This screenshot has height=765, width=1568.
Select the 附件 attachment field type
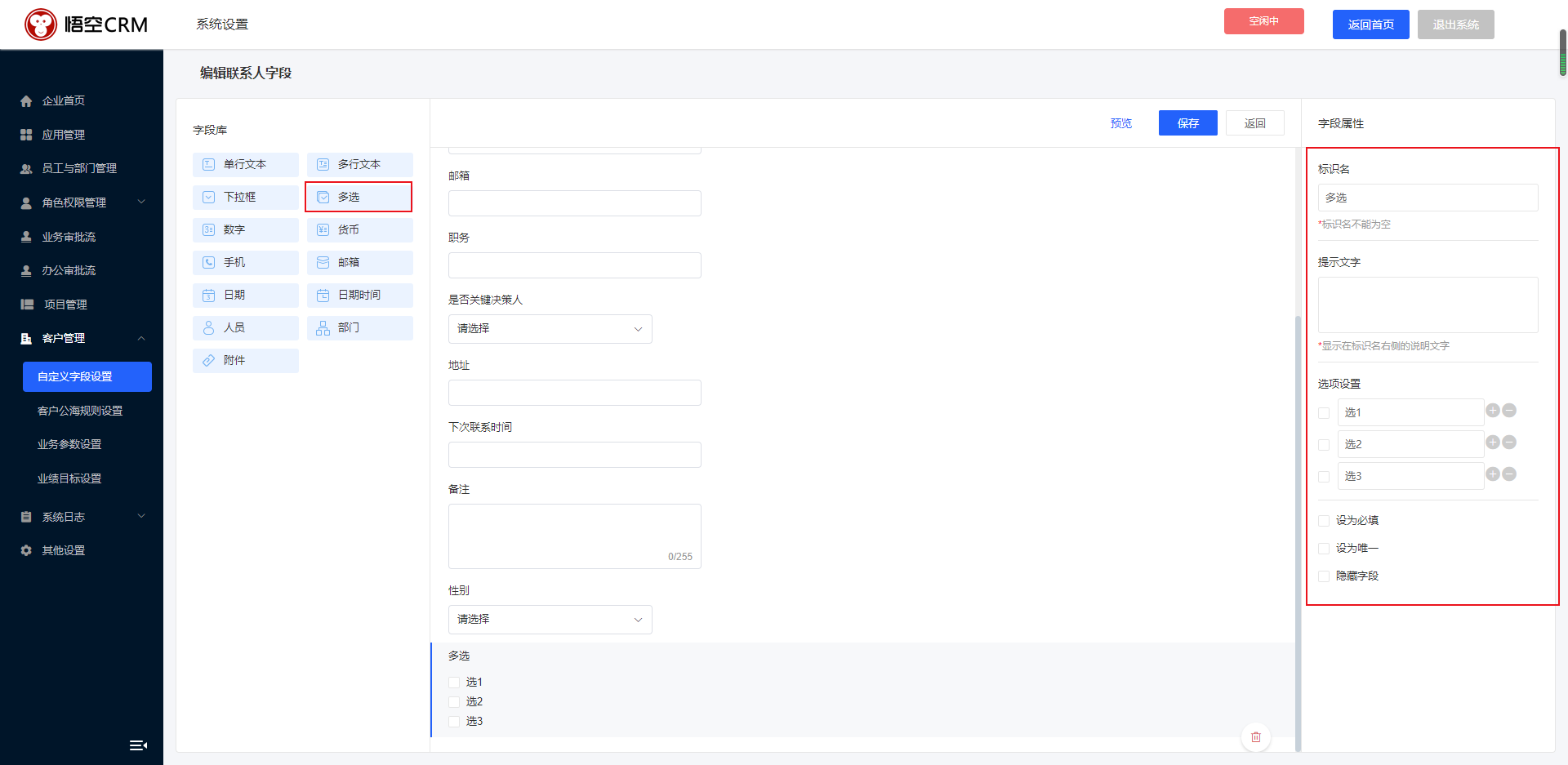(x=245, y=360)
